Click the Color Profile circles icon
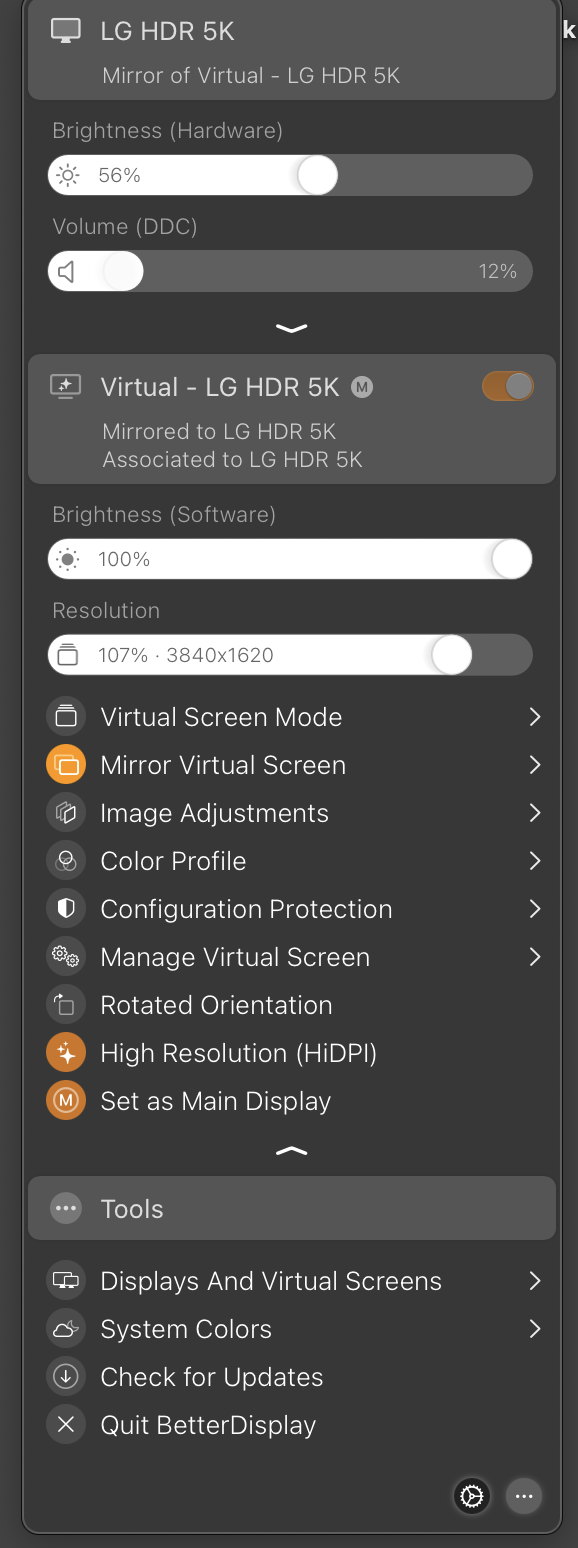The image size is (578, 1548). [66, 861]
